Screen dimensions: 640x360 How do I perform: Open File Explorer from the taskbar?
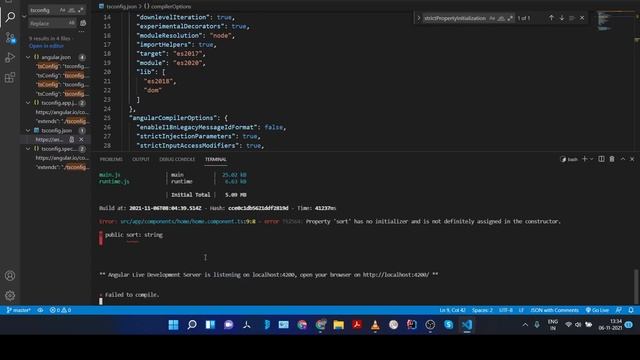(x=339, y=325)
